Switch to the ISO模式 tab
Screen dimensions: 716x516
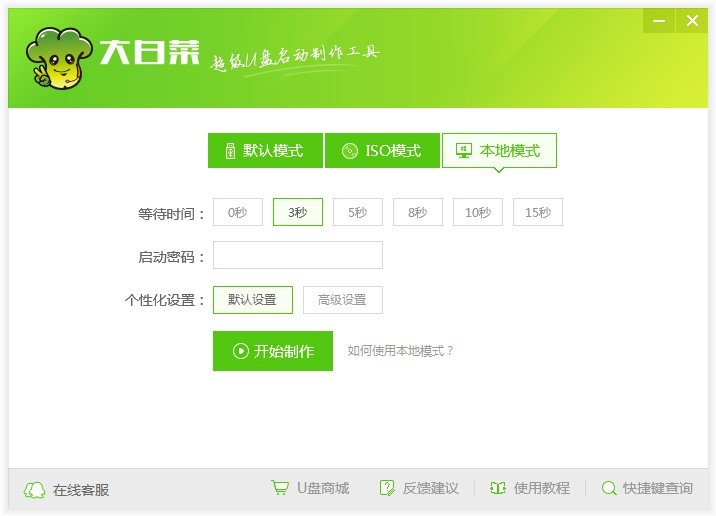tap(381, 151)
